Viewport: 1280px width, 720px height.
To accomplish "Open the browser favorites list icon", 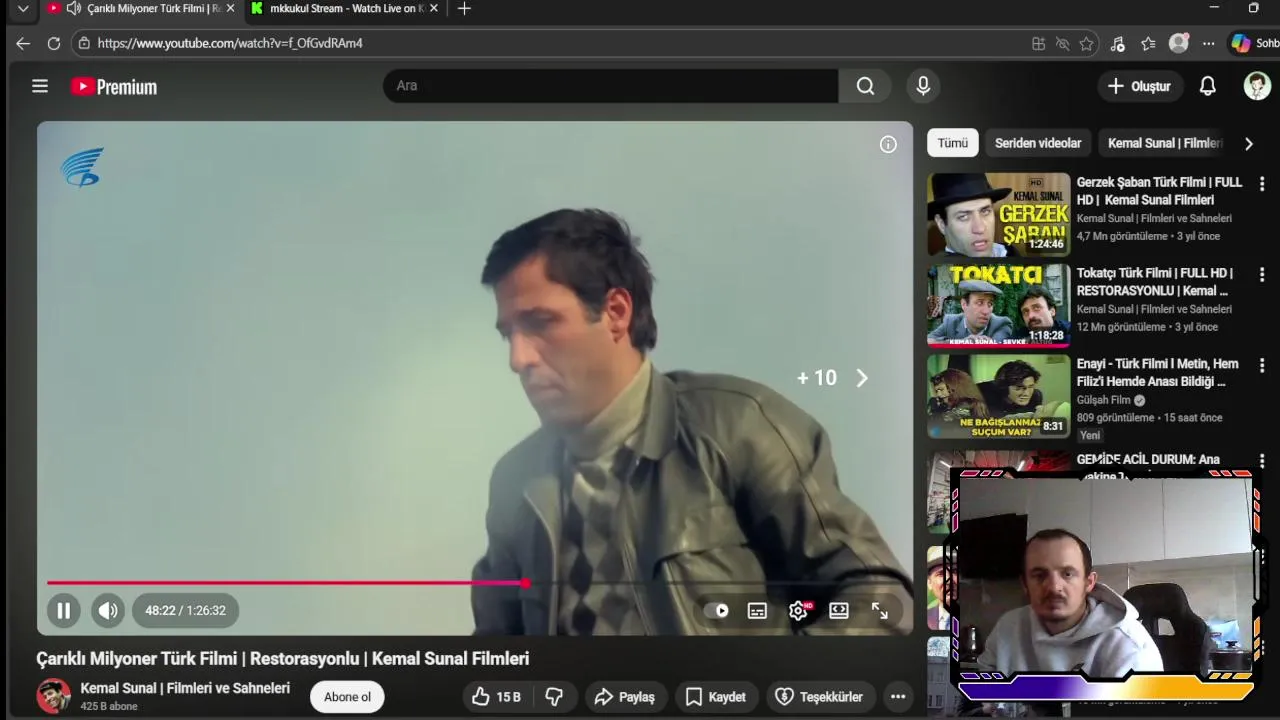I will click(x=1148, y=43).
